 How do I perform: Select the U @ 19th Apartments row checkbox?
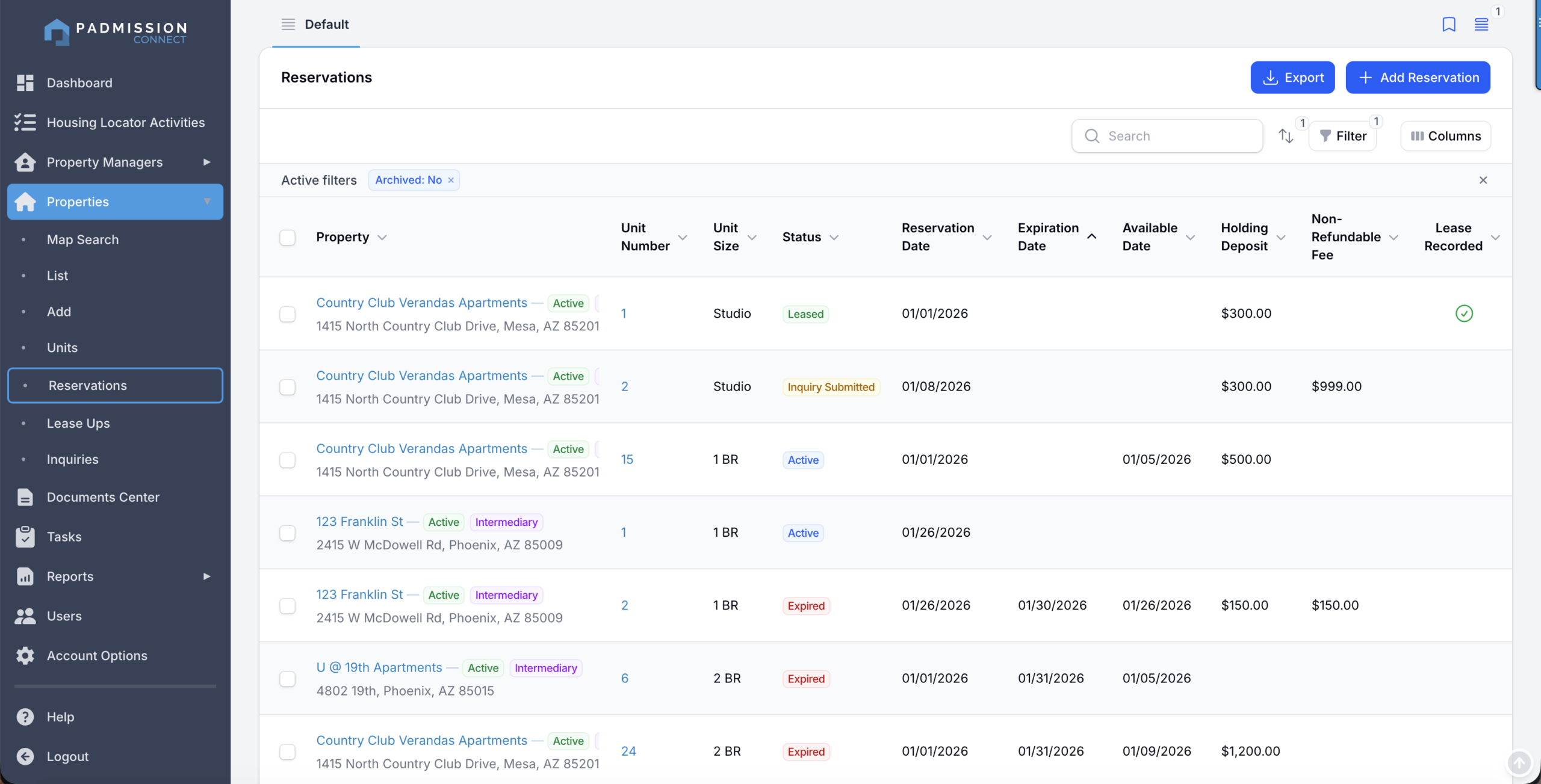(287, 679)
